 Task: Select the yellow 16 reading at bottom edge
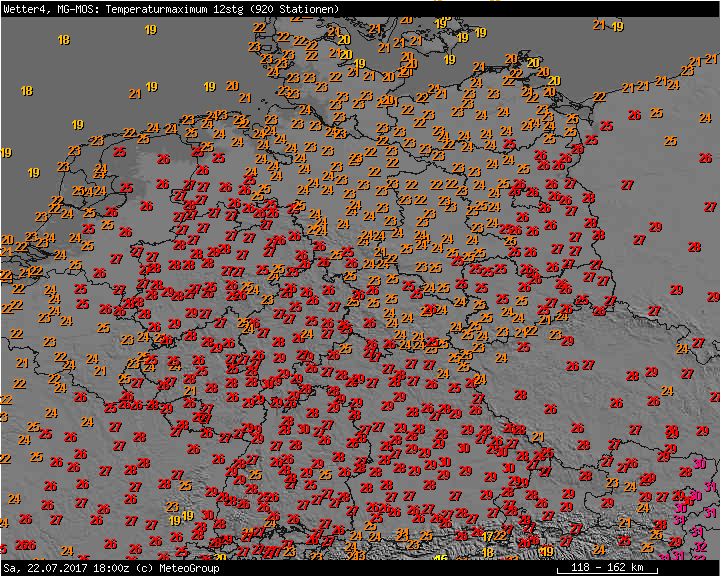click(x=440, y=560)
